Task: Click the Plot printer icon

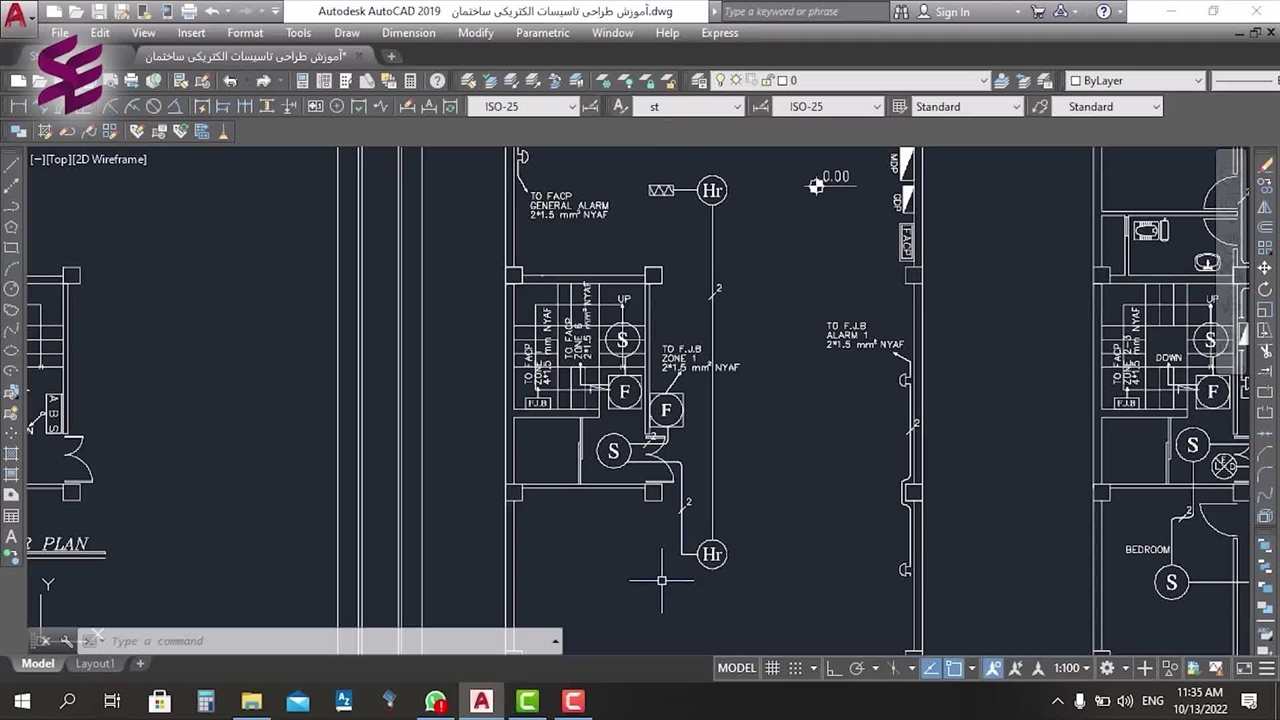Action: (x=131, y=81)
